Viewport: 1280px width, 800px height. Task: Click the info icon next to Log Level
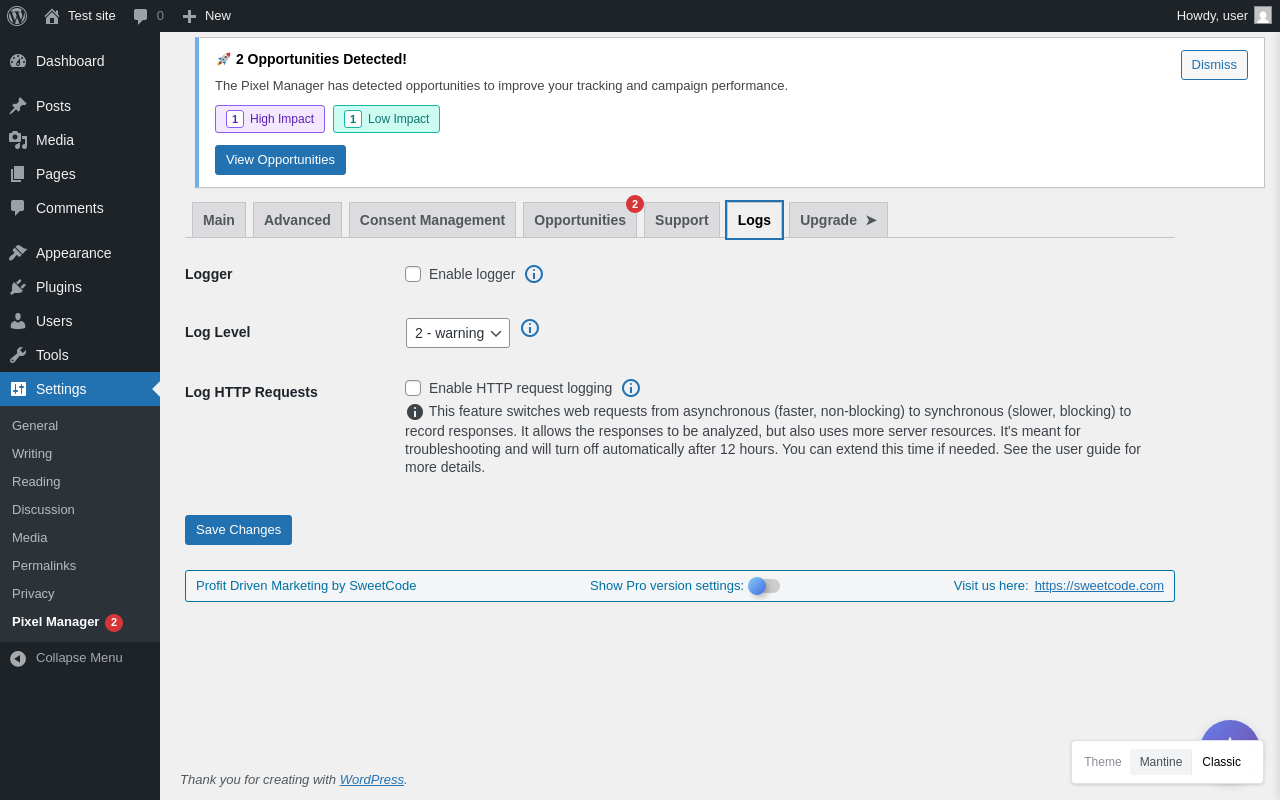530,328
